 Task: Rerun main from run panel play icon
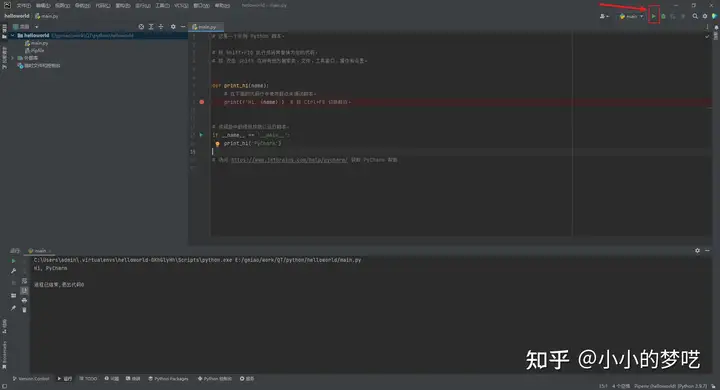click(13, 261)
